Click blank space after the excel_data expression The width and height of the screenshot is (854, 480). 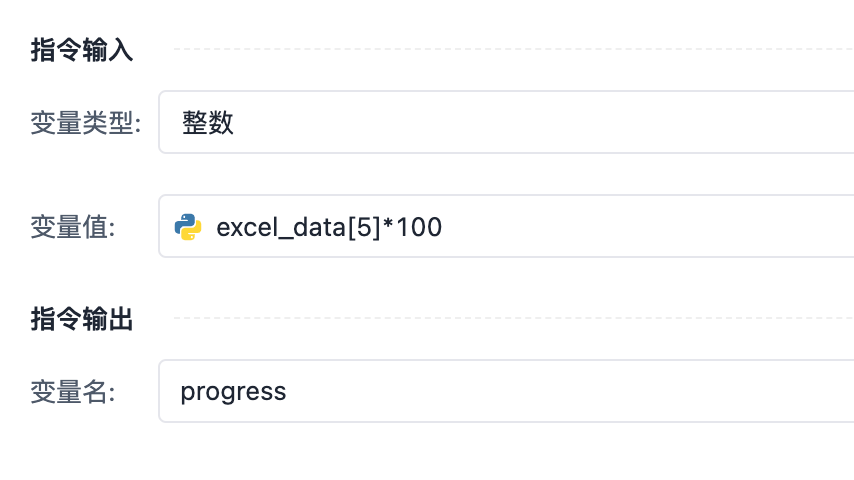[650, 227]
